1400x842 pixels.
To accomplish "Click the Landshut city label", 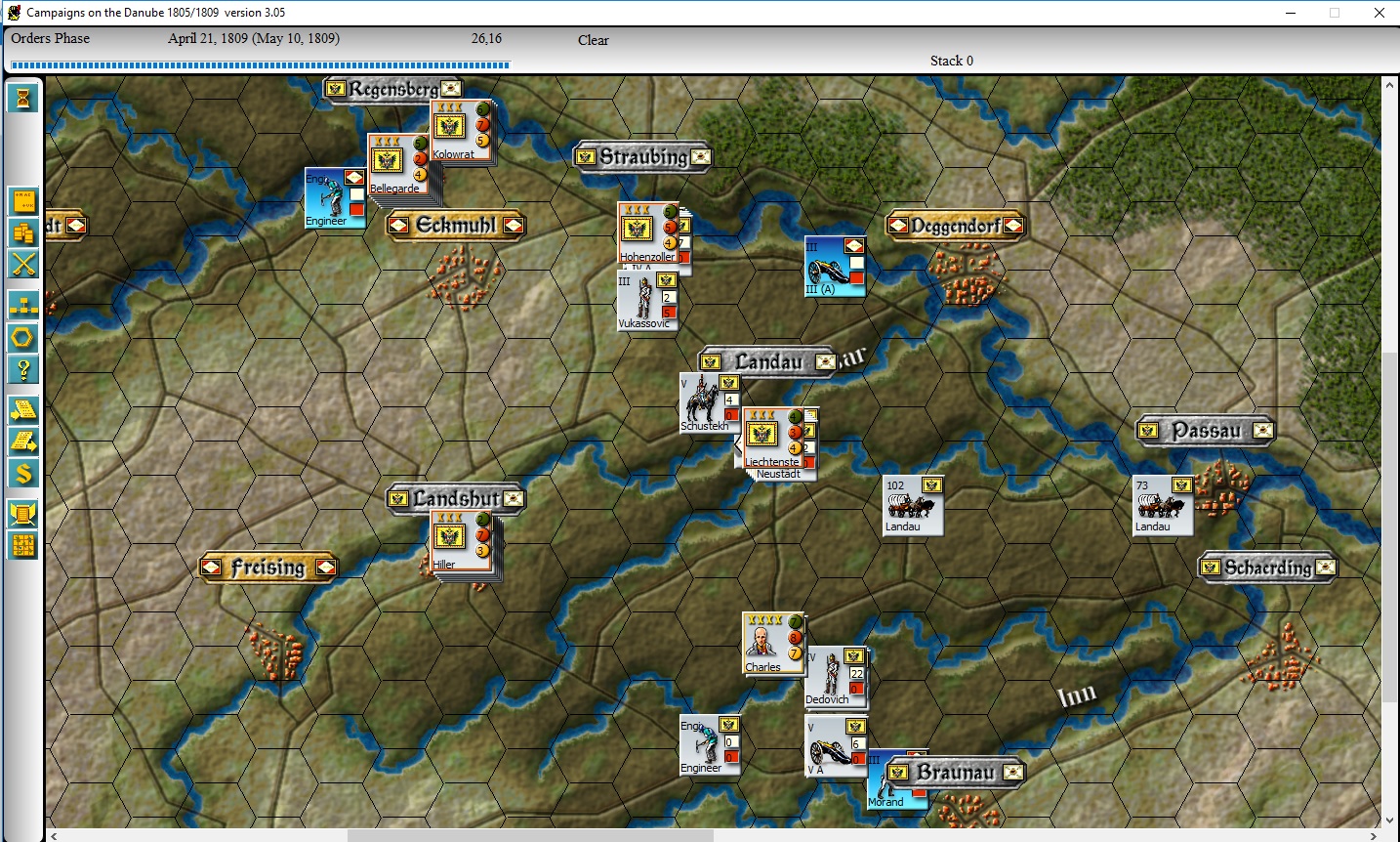I will [x=456, y=498].
